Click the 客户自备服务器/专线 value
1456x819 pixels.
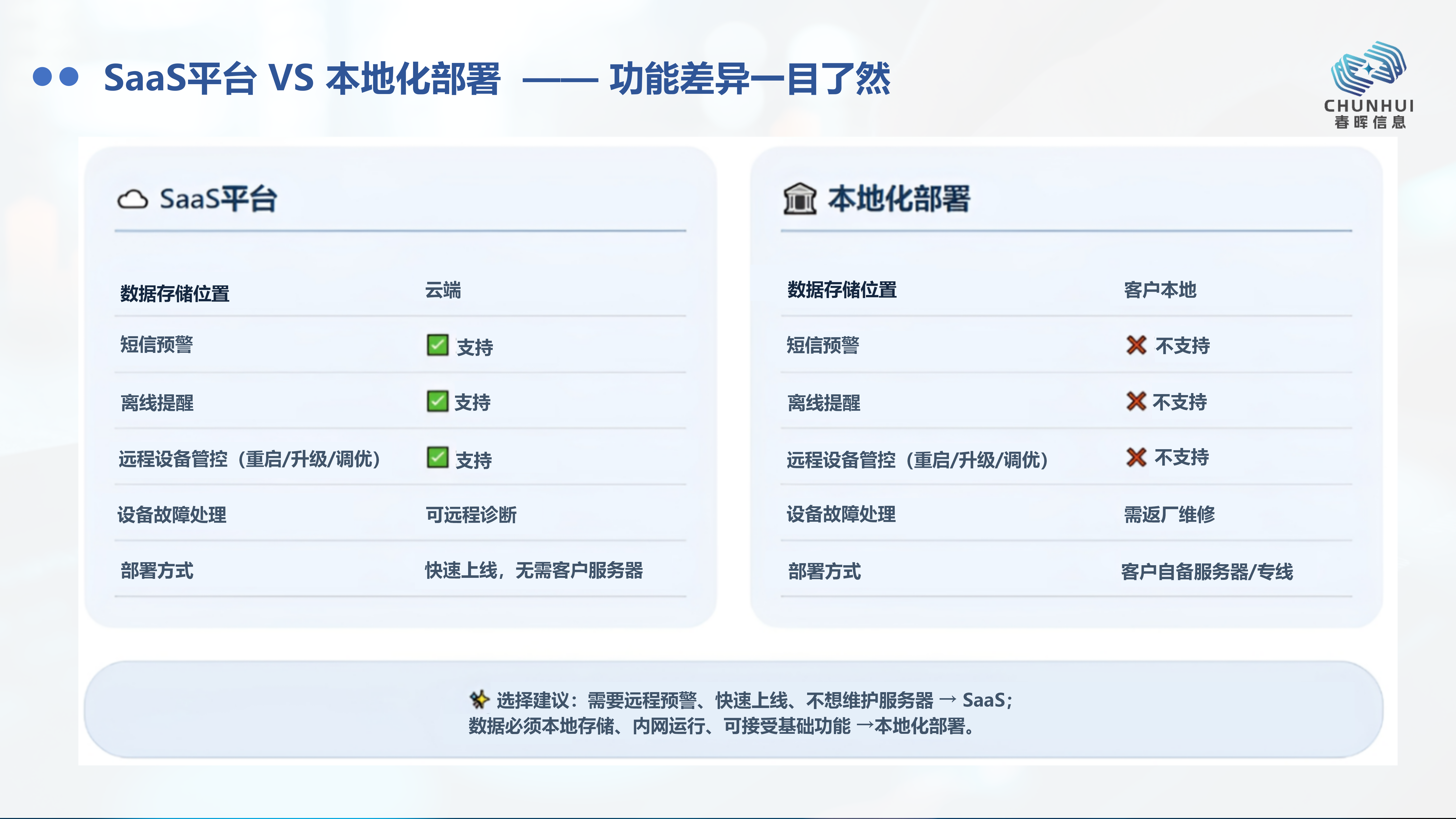click(1207, 572)
